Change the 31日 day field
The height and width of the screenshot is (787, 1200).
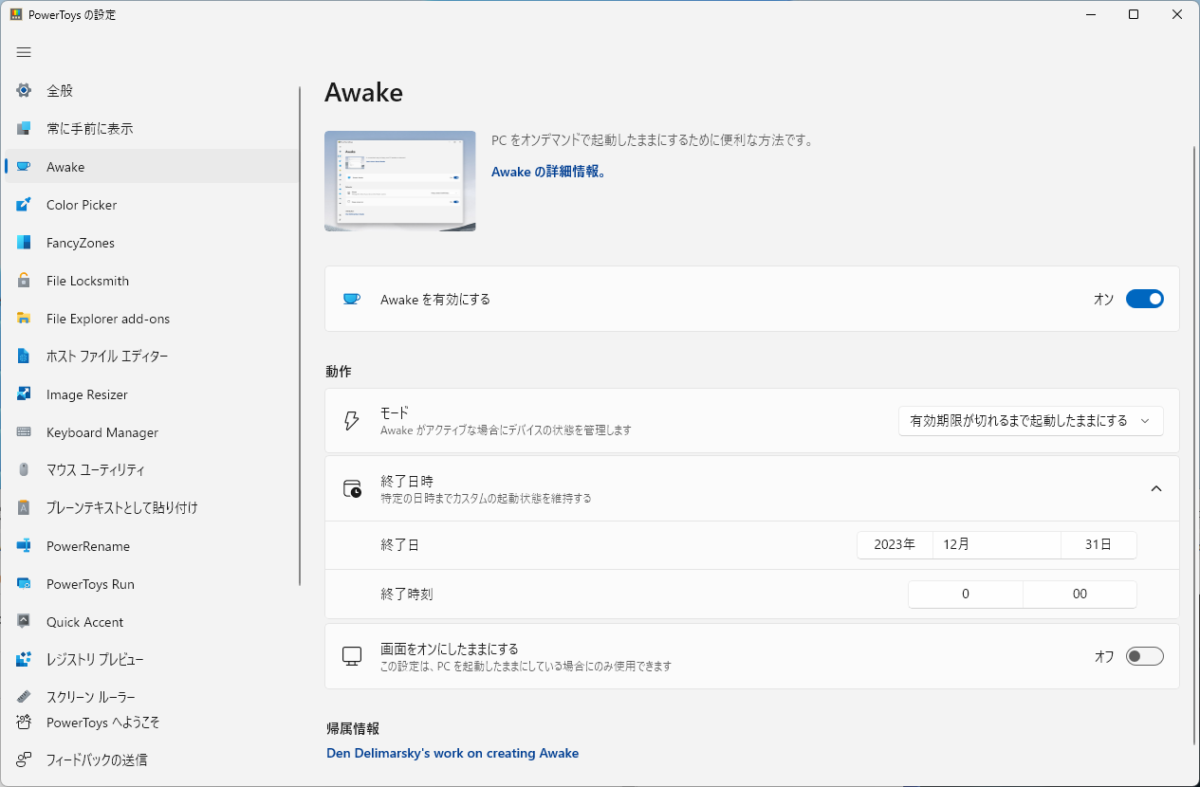click(1099, 545)
